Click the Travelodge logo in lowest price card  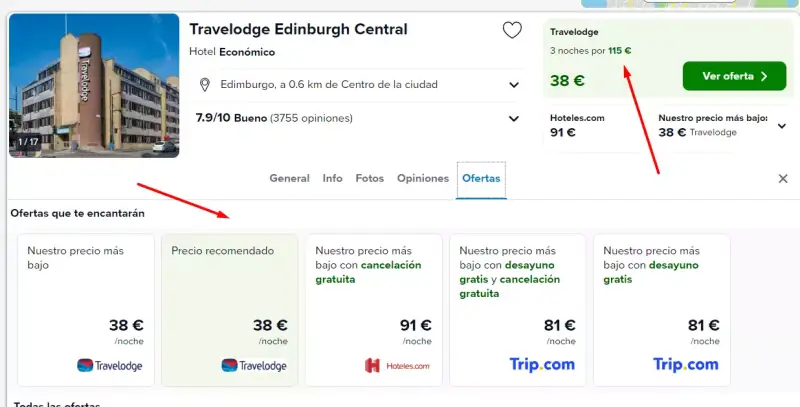point(110,366)
